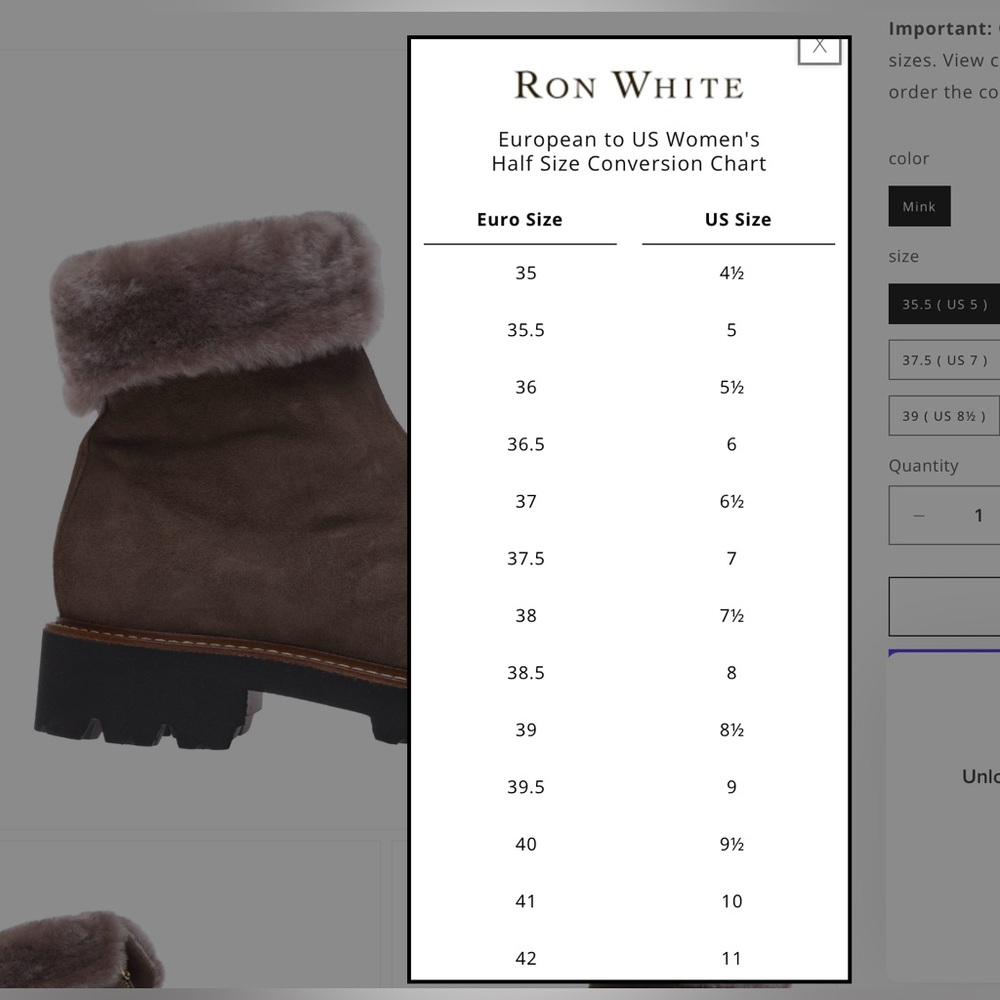This screenshot has width=1000, height=1000.
Task: Click US size 11 in chart
Action: click(x=732, y=958)
